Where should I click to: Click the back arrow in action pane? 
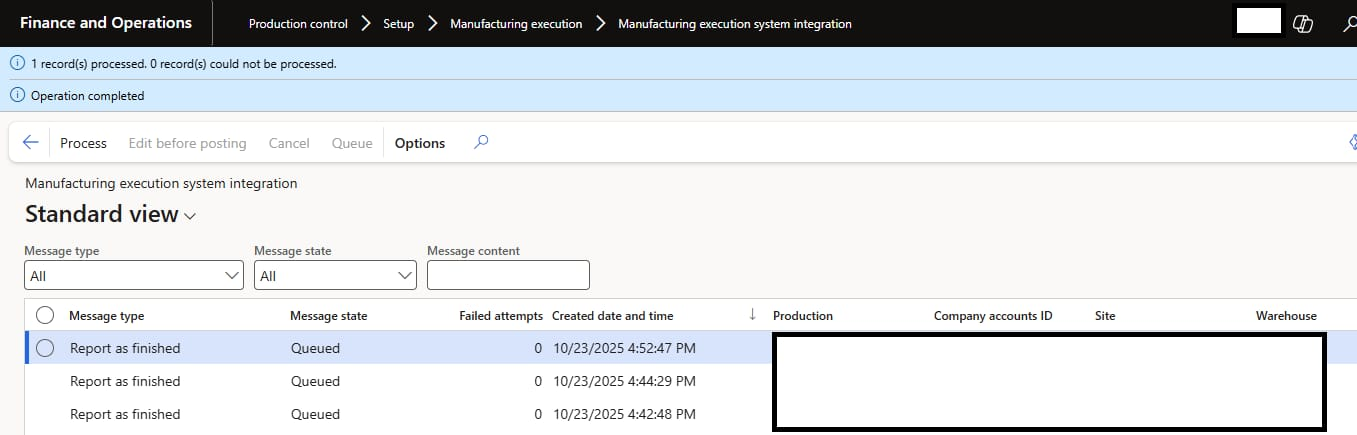click(x=30, y=143)
